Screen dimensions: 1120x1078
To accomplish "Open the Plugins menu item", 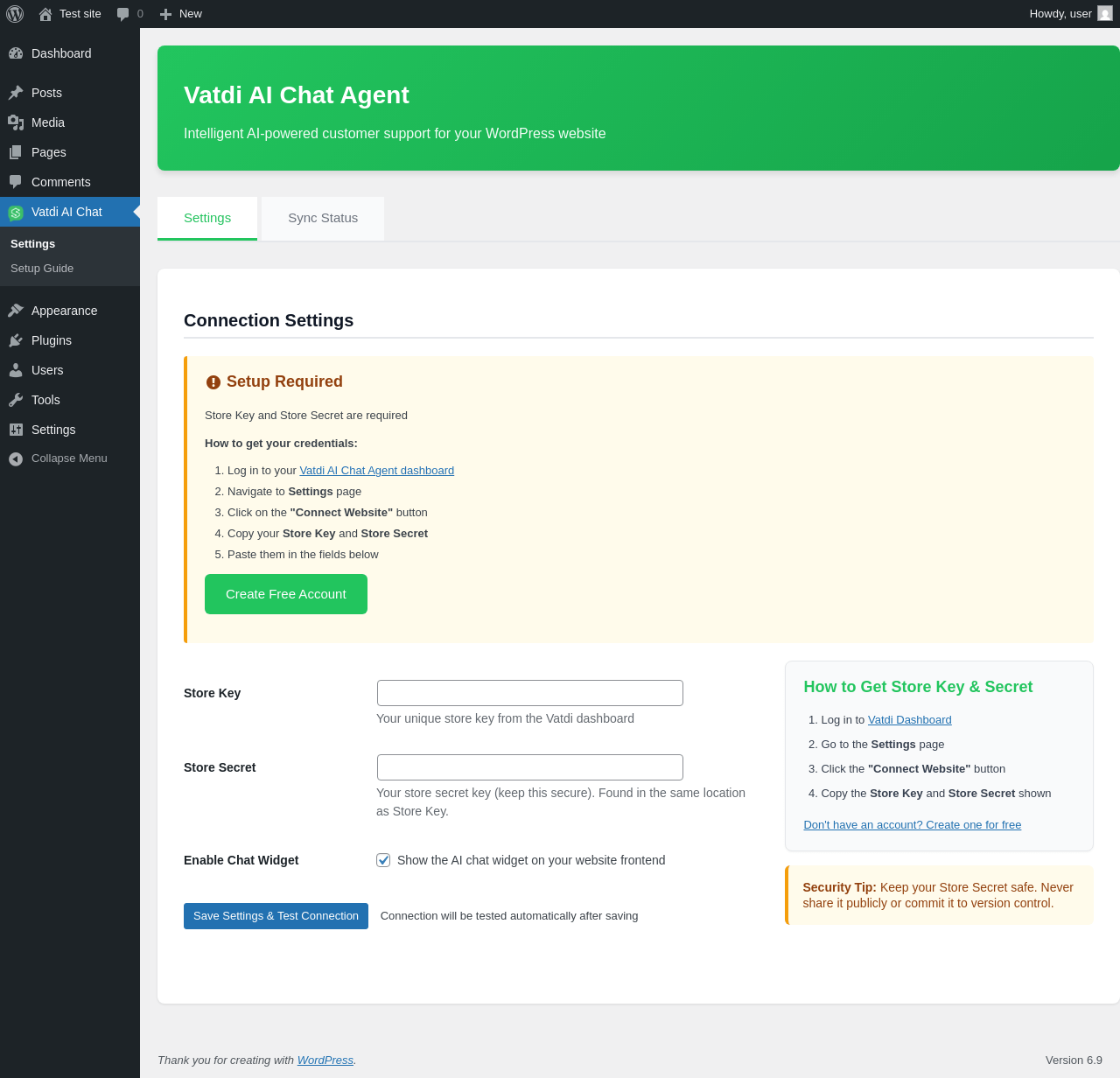I will [x=70, y=340].
